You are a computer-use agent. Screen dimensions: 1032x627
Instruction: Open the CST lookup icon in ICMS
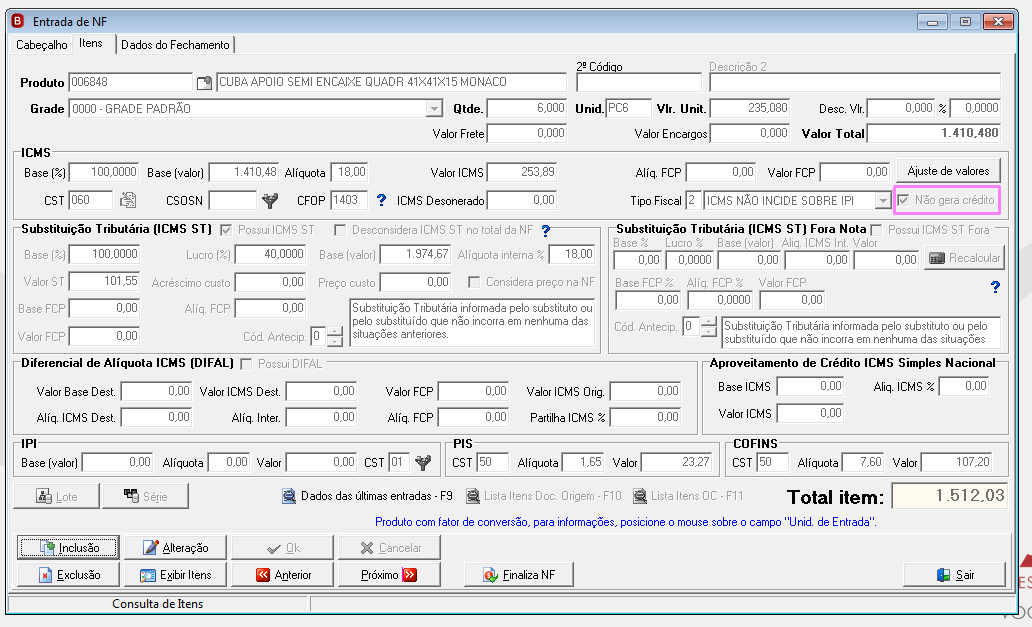point(128,200)
